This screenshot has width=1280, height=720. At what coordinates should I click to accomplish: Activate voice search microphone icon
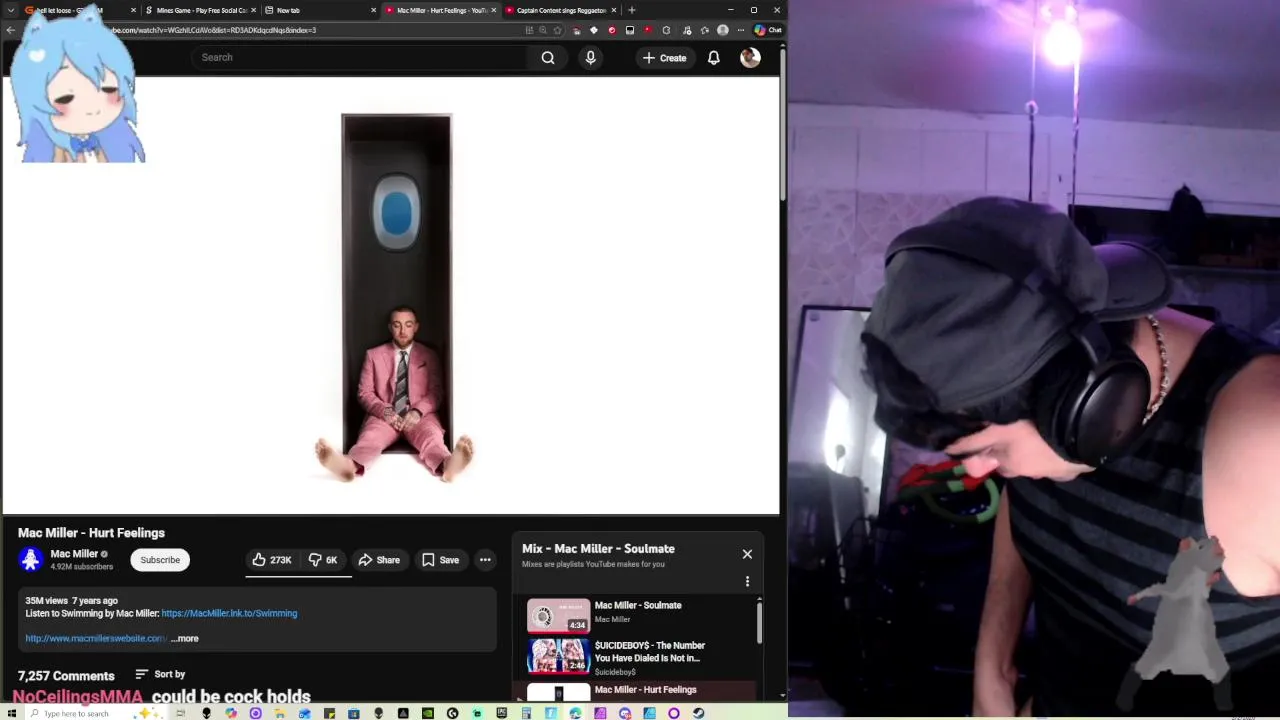[x=590, y=58]
